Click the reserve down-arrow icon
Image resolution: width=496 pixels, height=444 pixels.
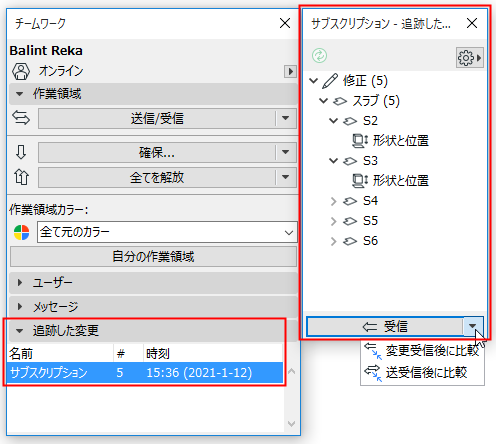pos(21,152)
